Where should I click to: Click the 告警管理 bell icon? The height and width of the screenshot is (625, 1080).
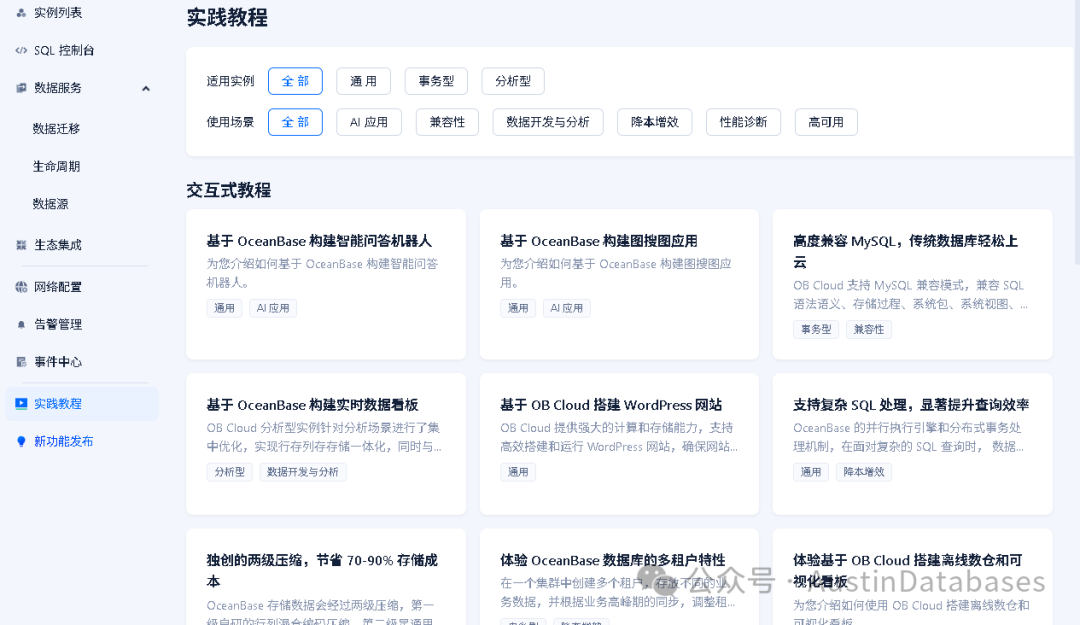(x=21, y=325)
